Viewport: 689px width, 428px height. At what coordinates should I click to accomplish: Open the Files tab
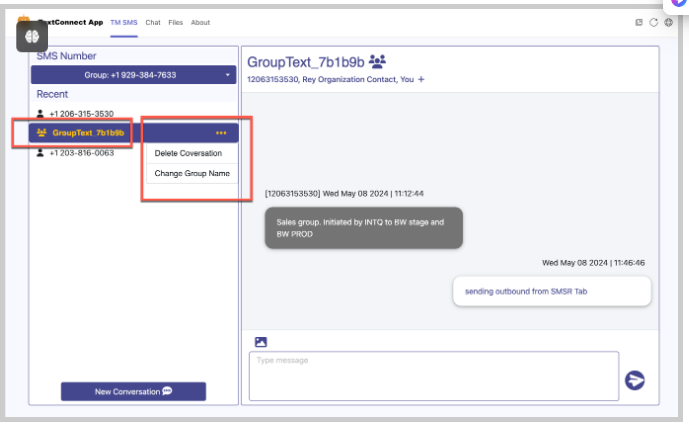click(176, 22)
